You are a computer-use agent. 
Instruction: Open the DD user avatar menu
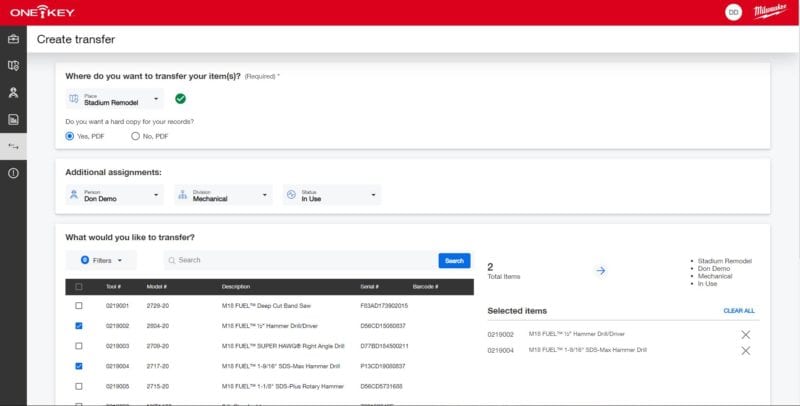[733, 12]
